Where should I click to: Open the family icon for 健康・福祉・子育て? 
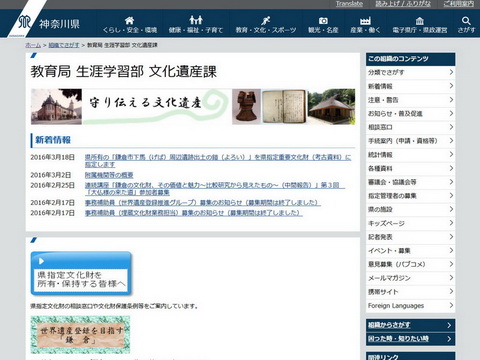(196, 20)
